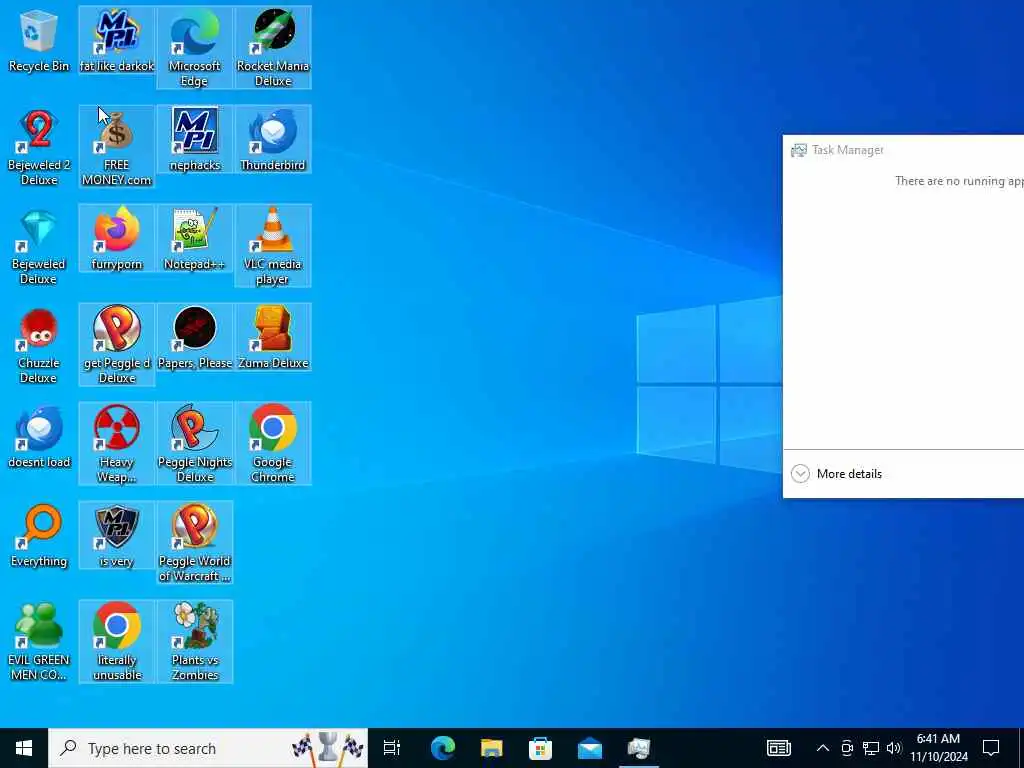This screenshot has width=1024, height=768.
Task: Select Peggle Nights Deluxe shortcut
Action: click(x=195, y=444)
